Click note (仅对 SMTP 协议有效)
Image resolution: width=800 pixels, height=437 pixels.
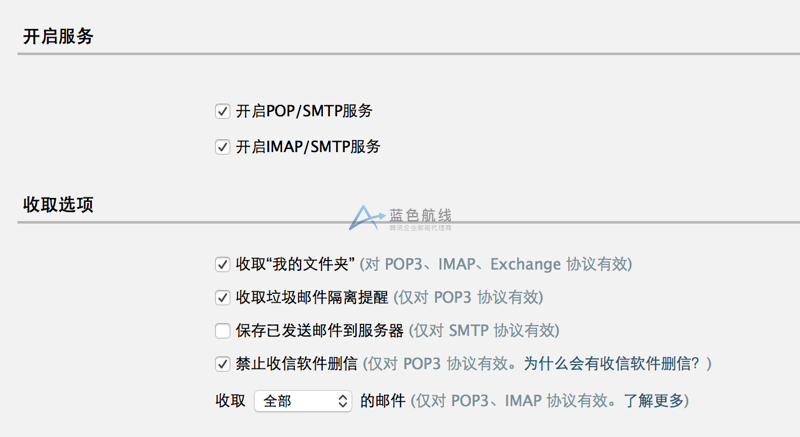(x=484, y=330)
